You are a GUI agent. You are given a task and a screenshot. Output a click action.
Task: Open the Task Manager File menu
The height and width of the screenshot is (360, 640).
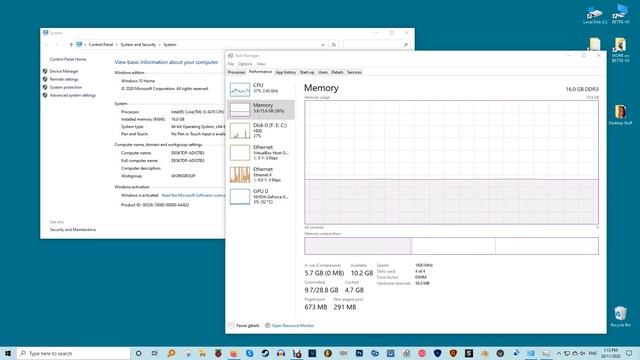231,64
